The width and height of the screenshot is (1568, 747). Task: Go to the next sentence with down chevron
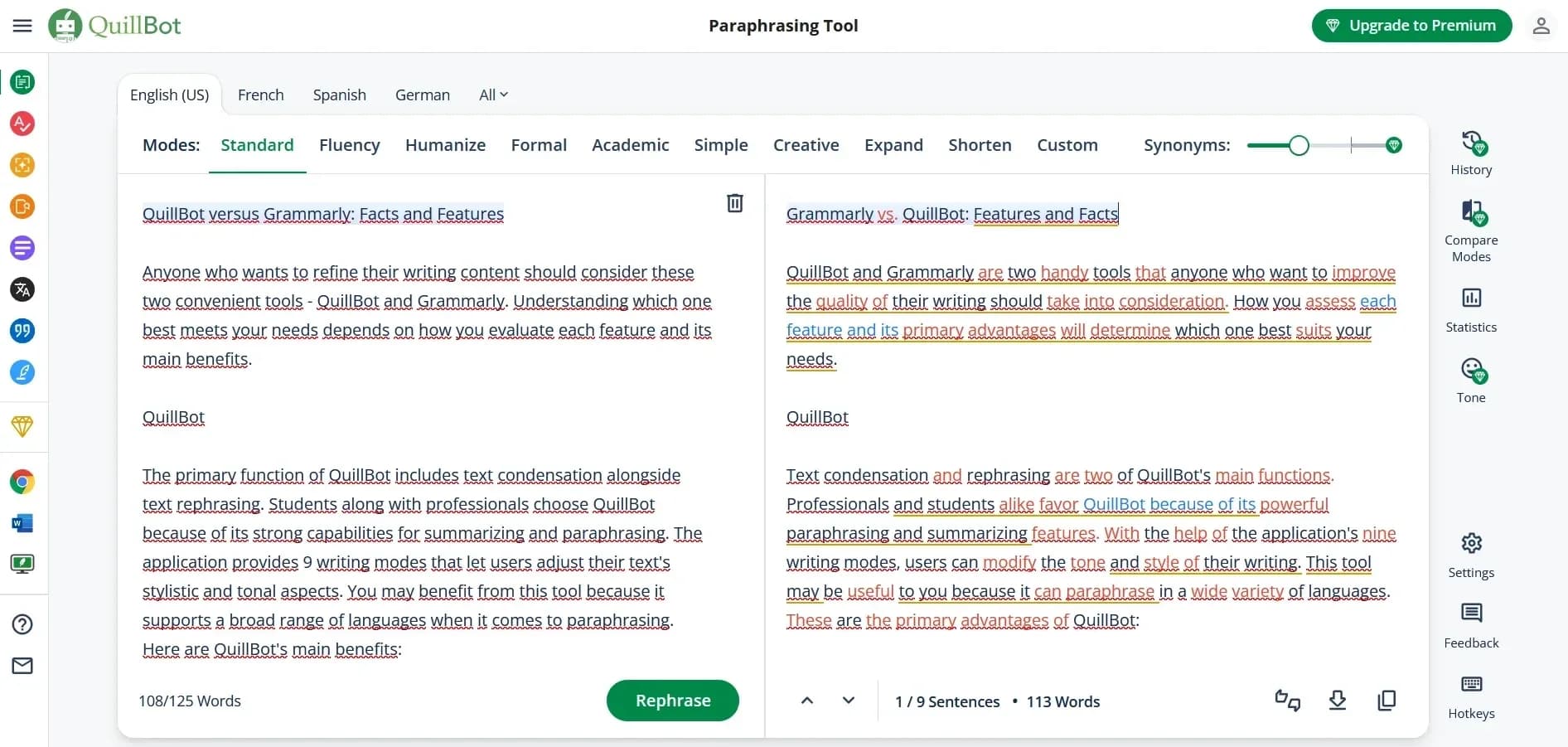click(848, 701)
